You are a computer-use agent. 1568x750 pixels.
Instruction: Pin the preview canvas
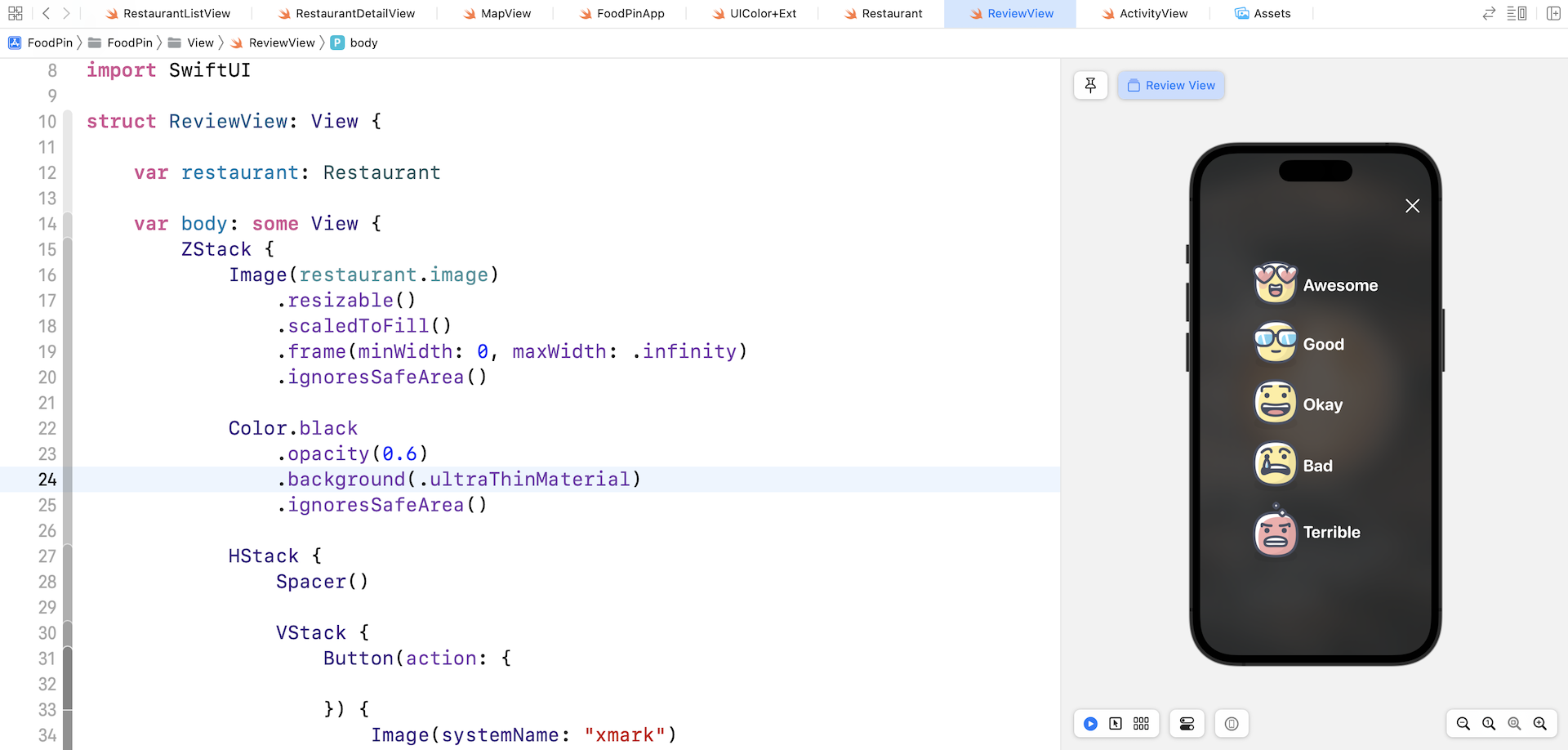(1090, 85)
